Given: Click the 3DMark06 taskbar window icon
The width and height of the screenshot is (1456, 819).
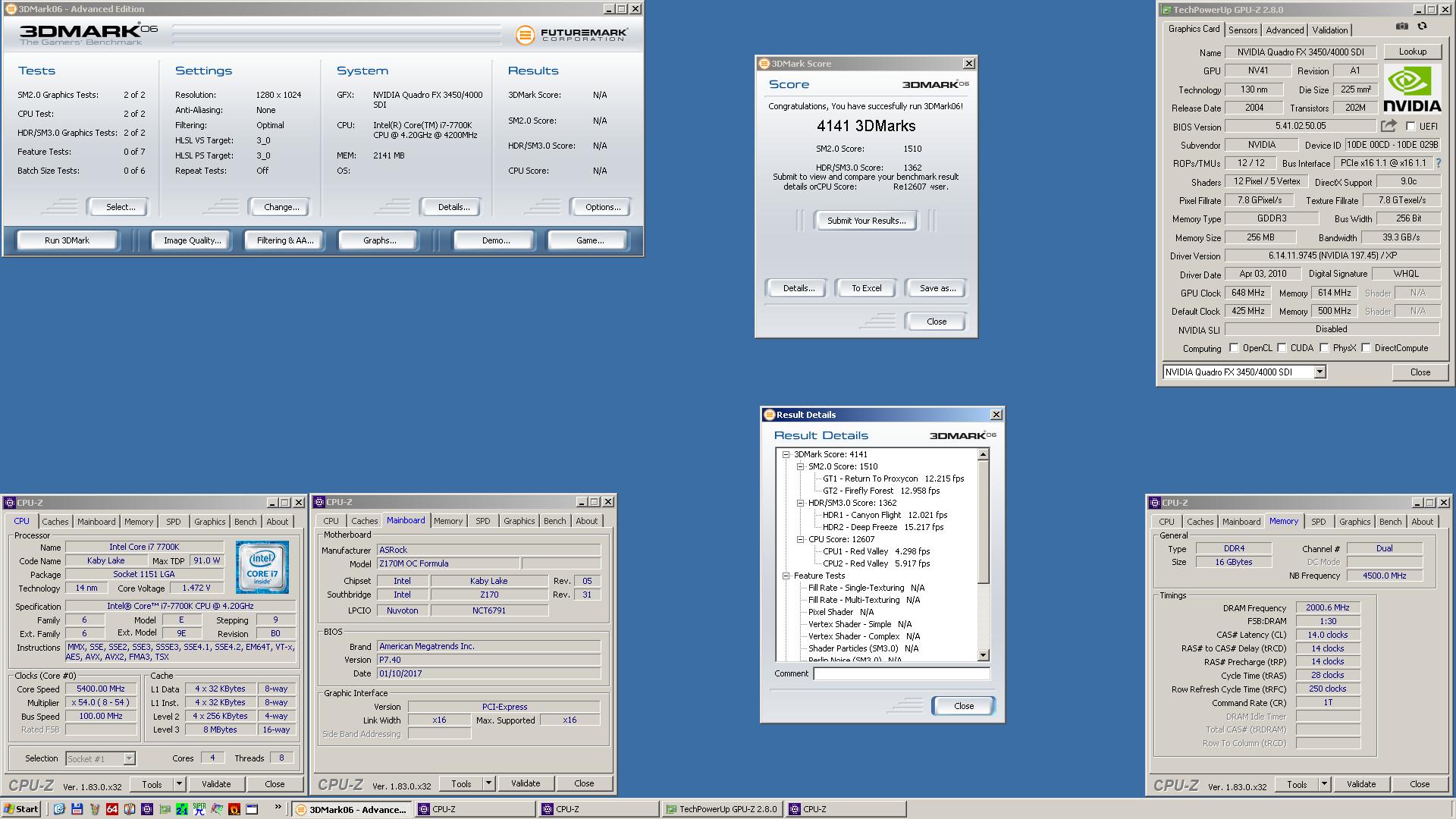Looking at the screenshot, I should [302, 809].
